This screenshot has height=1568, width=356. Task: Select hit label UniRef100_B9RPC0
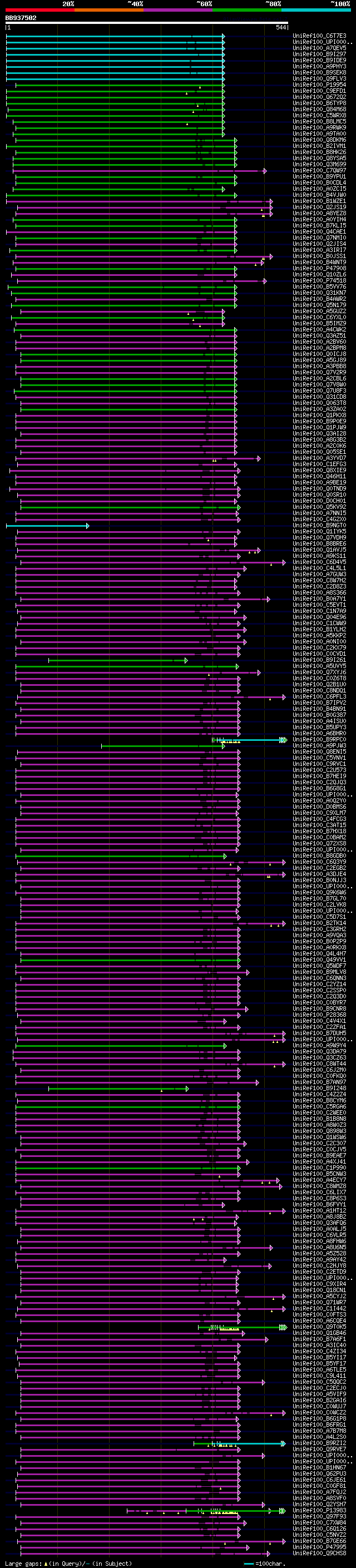click(x=319, y=740)
